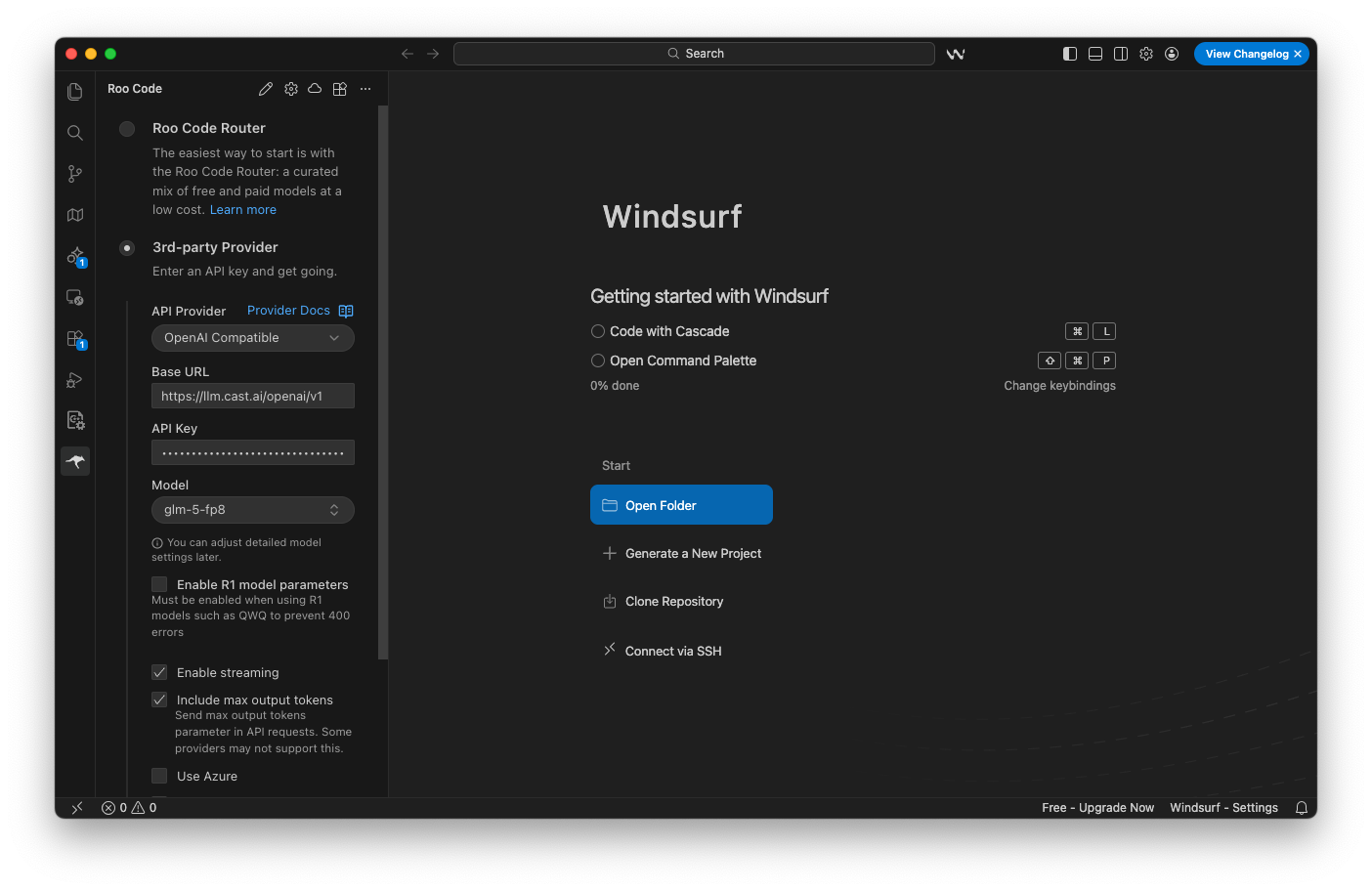Open the map-shaped activity bar icon
Image resolution: width=1372 pixels, height=891 pixels.
tap(75, 215)
